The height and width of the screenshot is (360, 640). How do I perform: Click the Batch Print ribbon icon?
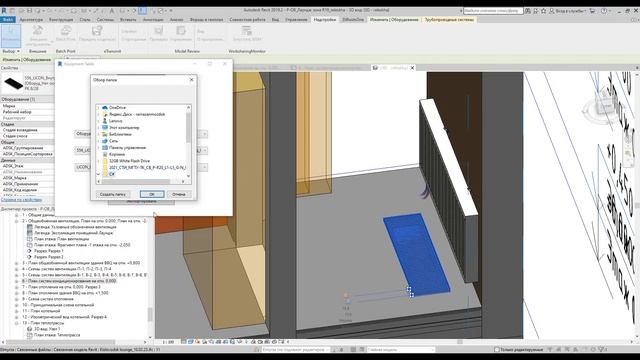65,31
